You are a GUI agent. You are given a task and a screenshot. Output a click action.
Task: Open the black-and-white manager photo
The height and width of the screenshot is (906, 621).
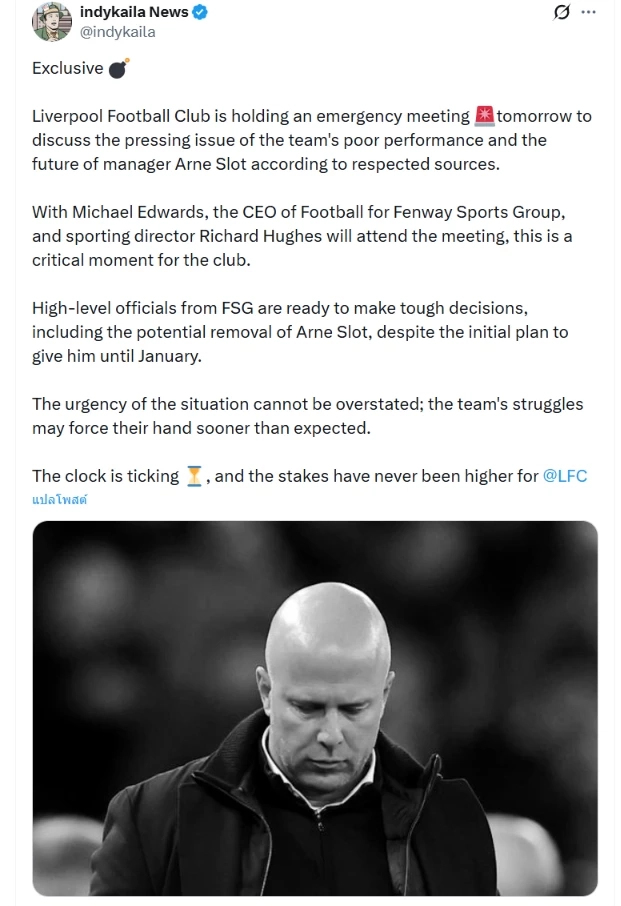(x=315, y=708)
